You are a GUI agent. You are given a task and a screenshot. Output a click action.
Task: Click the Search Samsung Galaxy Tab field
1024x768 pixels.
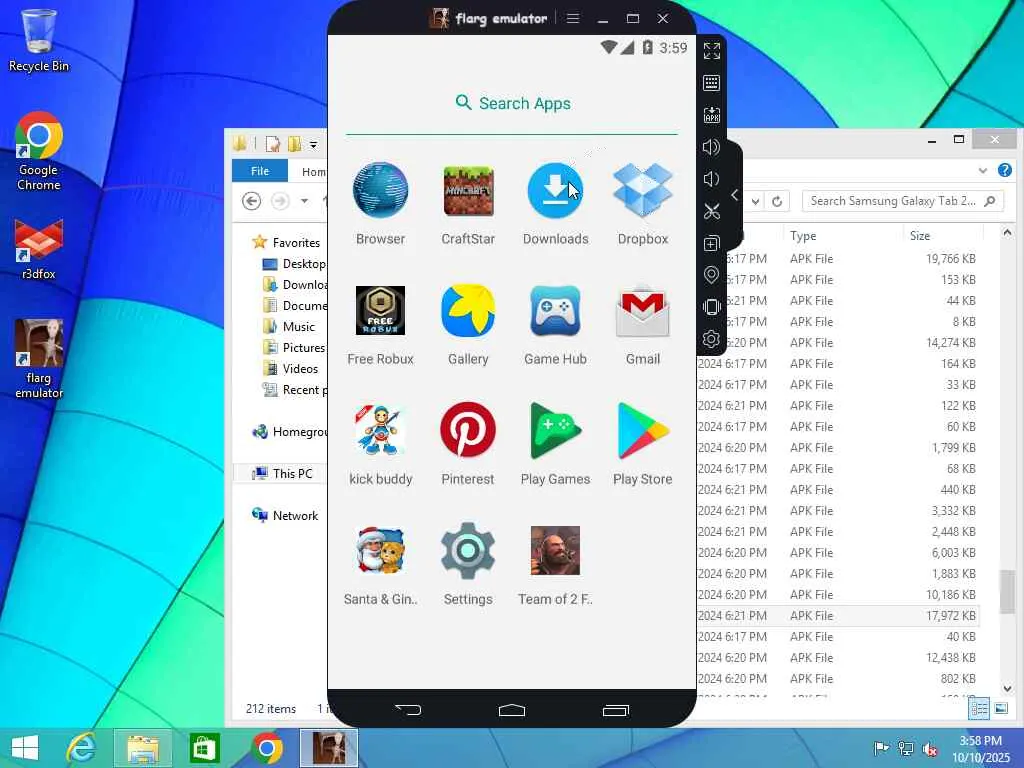(903, 201)
